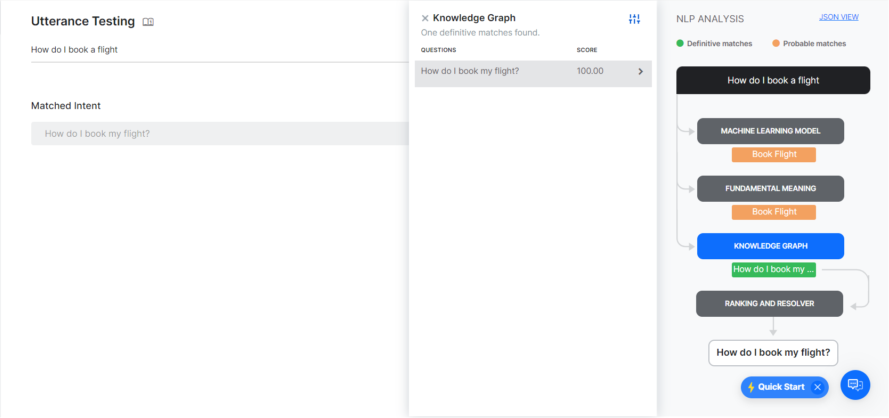Open the chat support icon

(855, 384)
